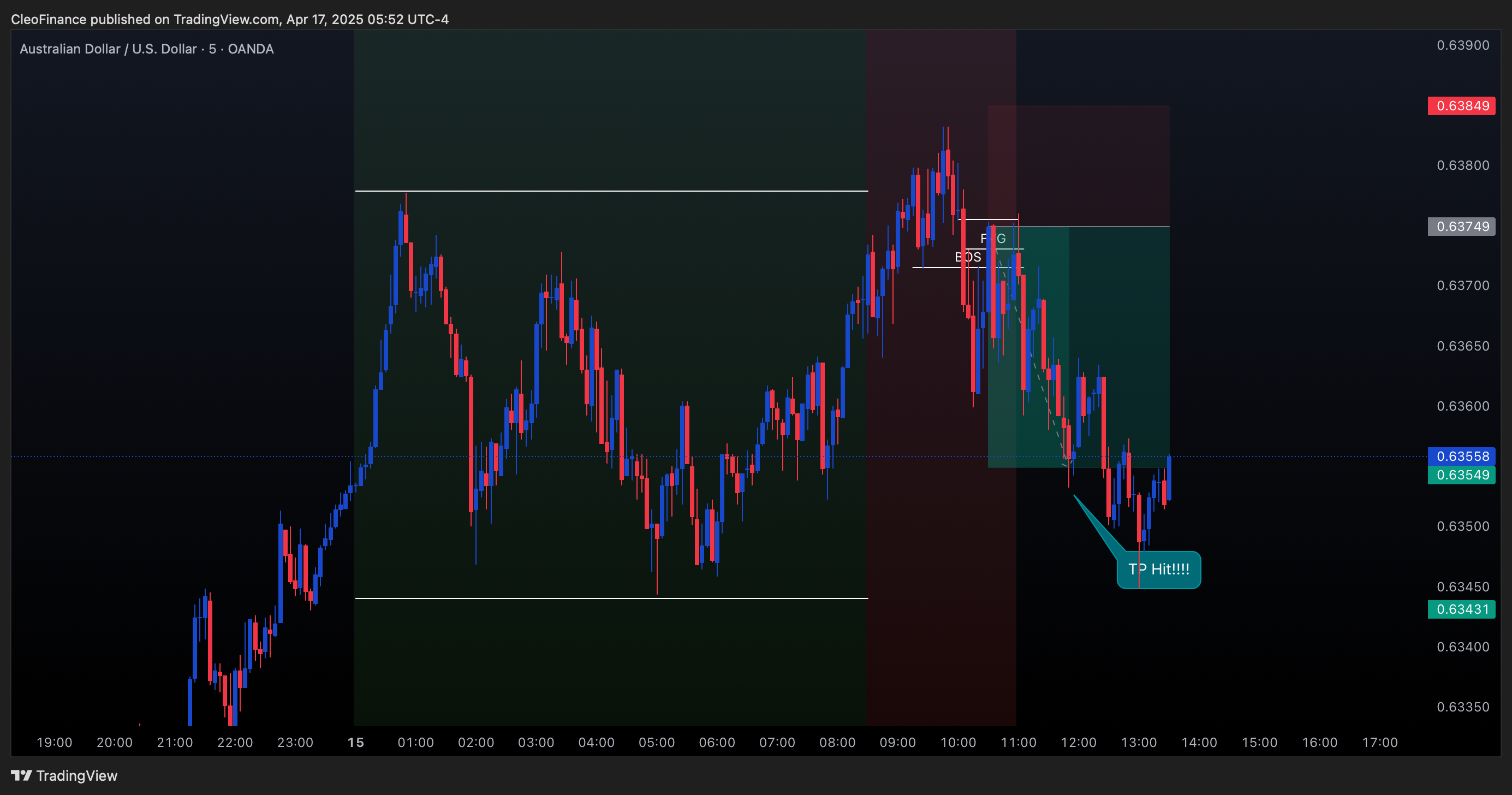This screenshot has height=795, width=1512.
Task: Click the 08:00 time axis label
Action: (837, 742)
